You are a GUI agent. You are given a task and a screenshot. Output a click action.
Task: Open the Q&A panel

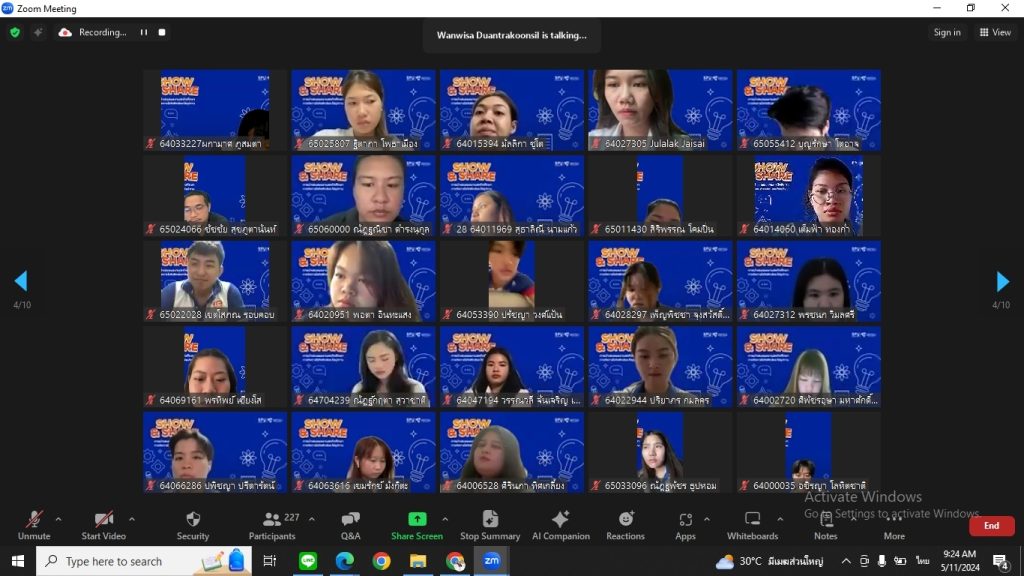(351, 526)
